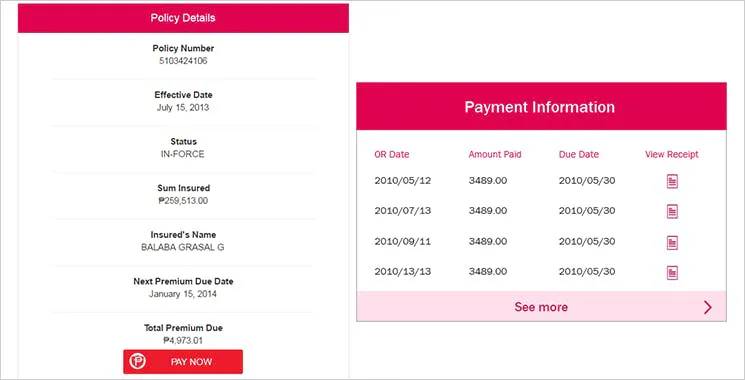Select the OR Date column header
This screenshot has height=380, width=745.
(392, 154)
